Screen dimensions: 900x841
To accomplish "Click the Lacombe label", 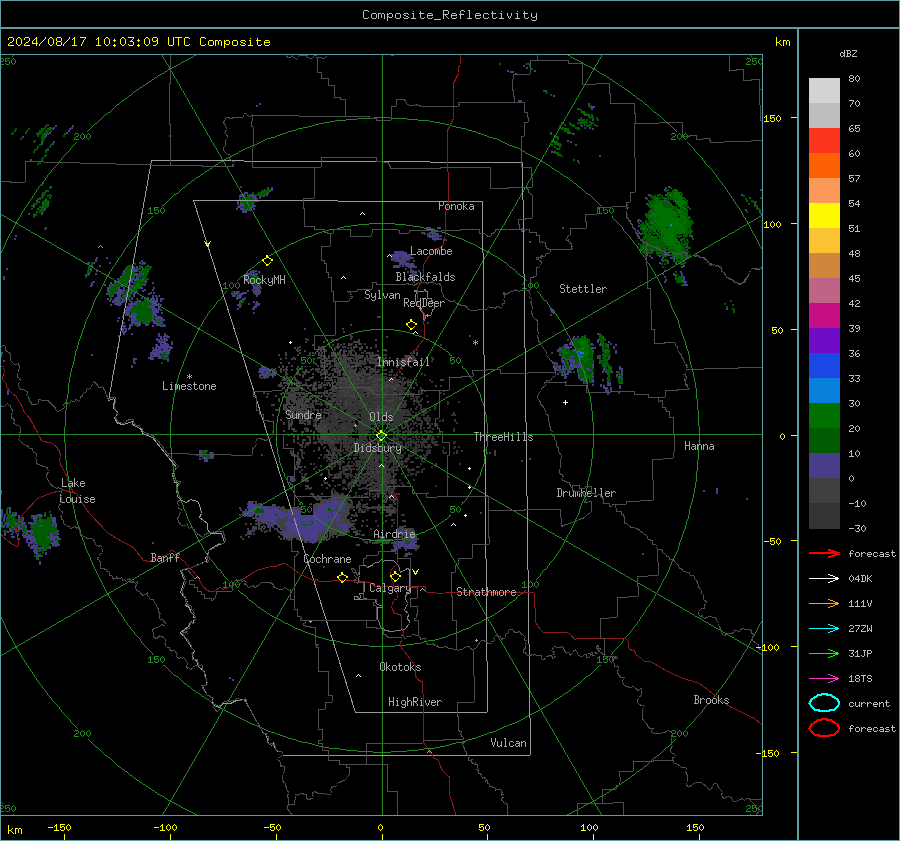I will click(431, 251).
